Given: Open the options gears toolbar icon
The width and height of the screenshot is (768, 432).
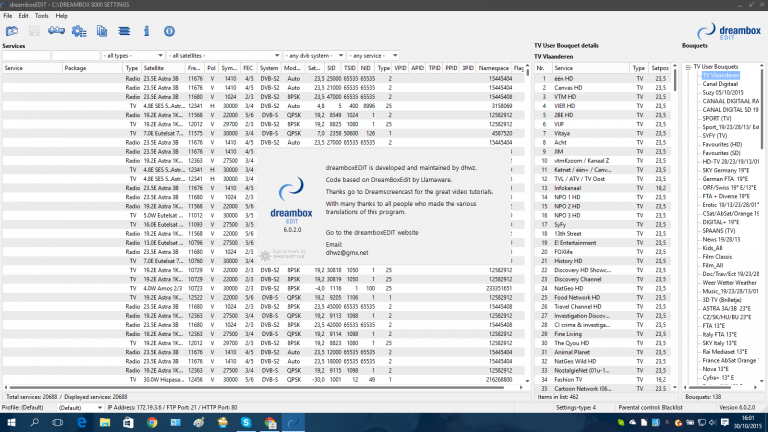Looking at the screenshot, I should click(79, 32).
